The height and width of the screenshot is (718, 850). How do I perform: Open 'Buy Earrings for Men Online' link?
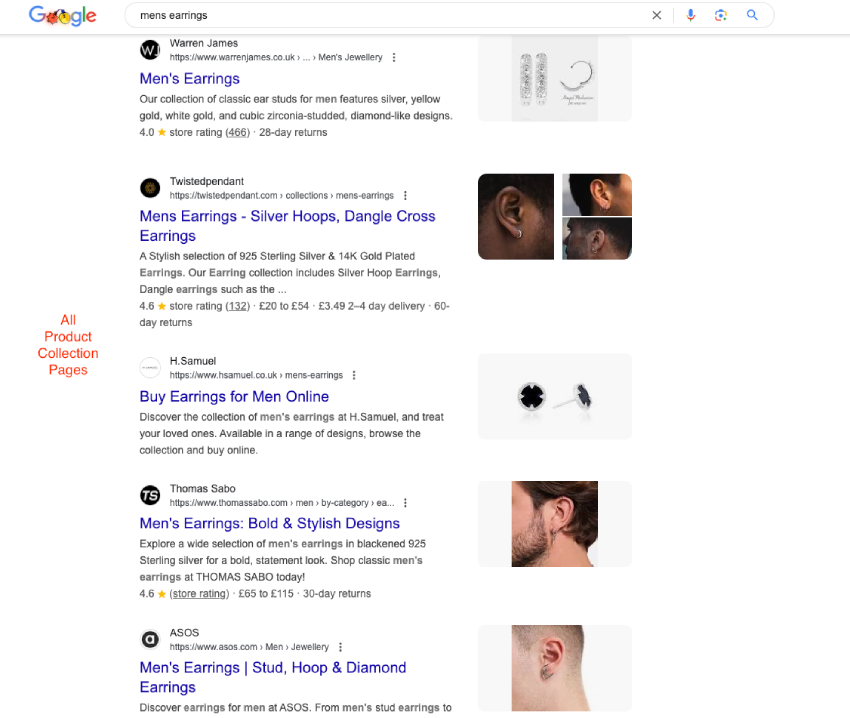pyautogui.click(x=234, y=396)
